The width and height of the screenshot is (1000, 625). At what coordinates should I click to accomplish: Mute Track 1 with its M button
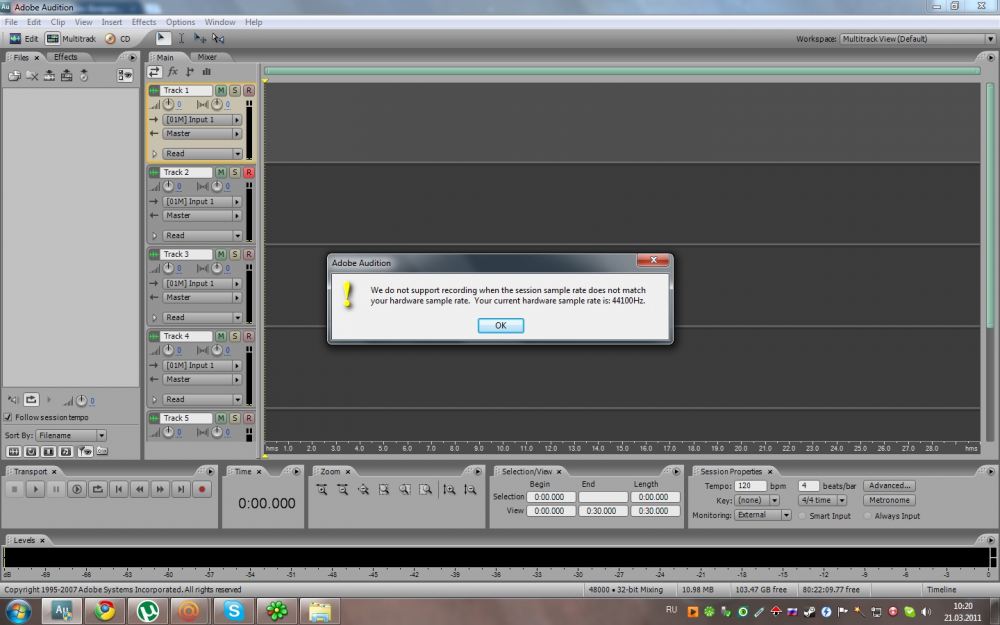(x=221, y=91)
